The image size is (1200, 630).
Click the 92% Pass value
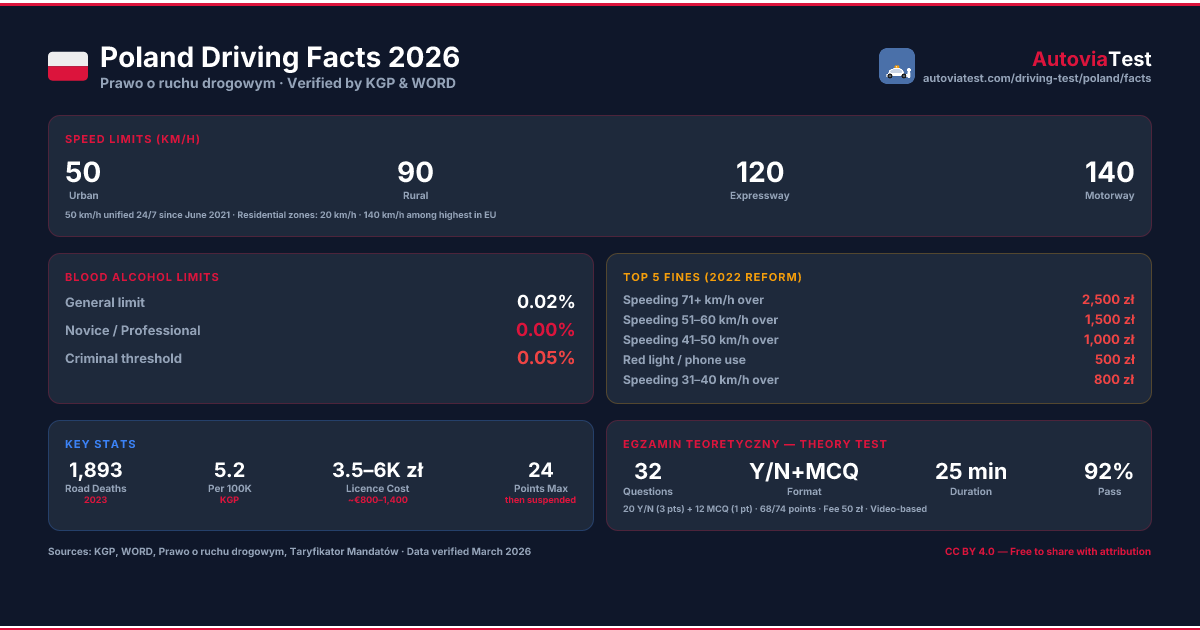1109,471
